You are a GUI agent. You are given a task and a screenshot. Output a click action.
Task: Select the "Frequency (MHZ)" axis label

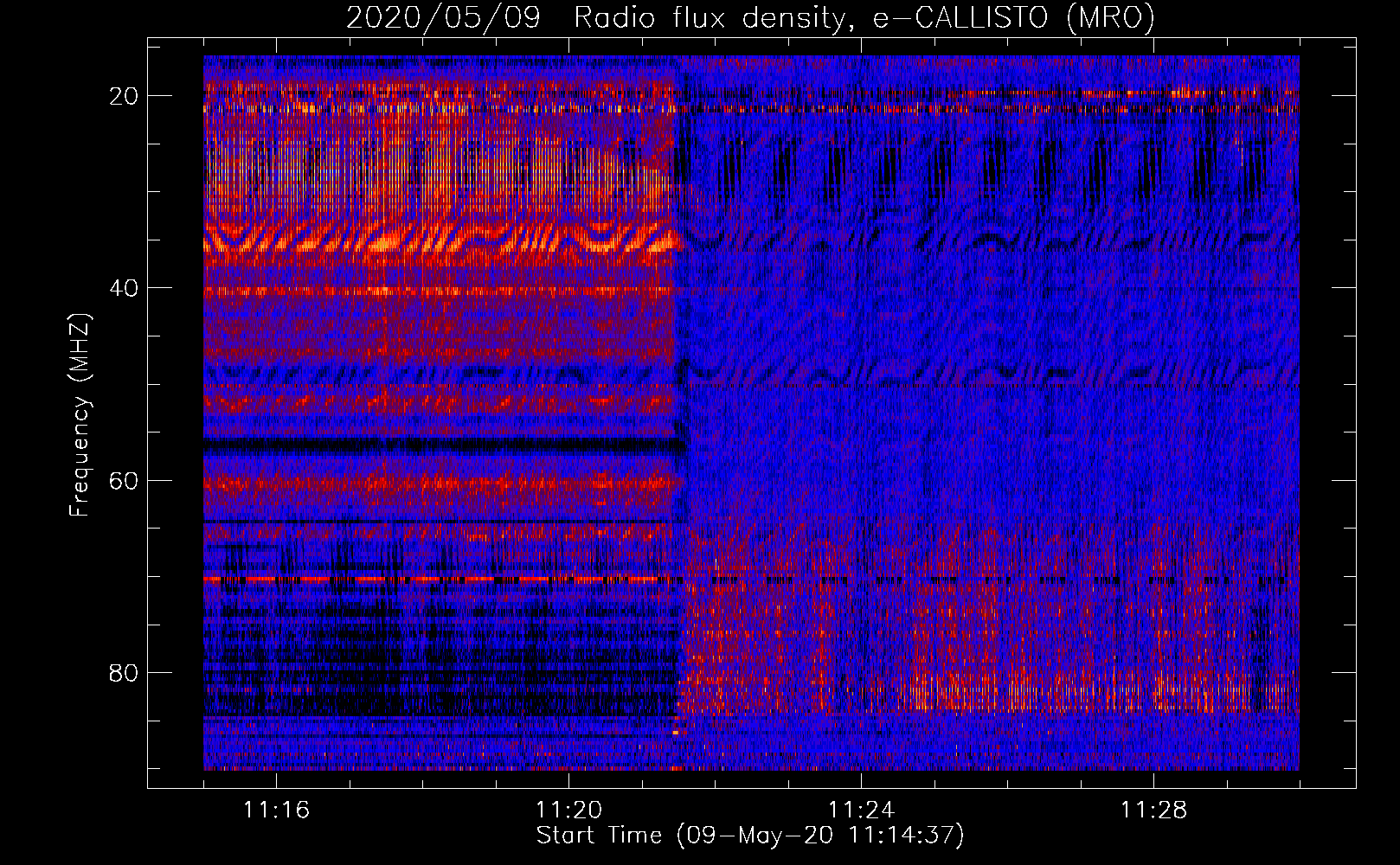[x=80, y=415]
